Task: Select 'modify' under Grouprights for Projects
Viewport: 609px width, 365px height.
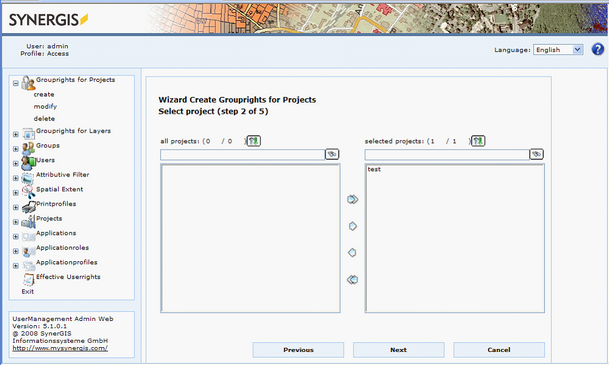Action: (x=45, y=106)
